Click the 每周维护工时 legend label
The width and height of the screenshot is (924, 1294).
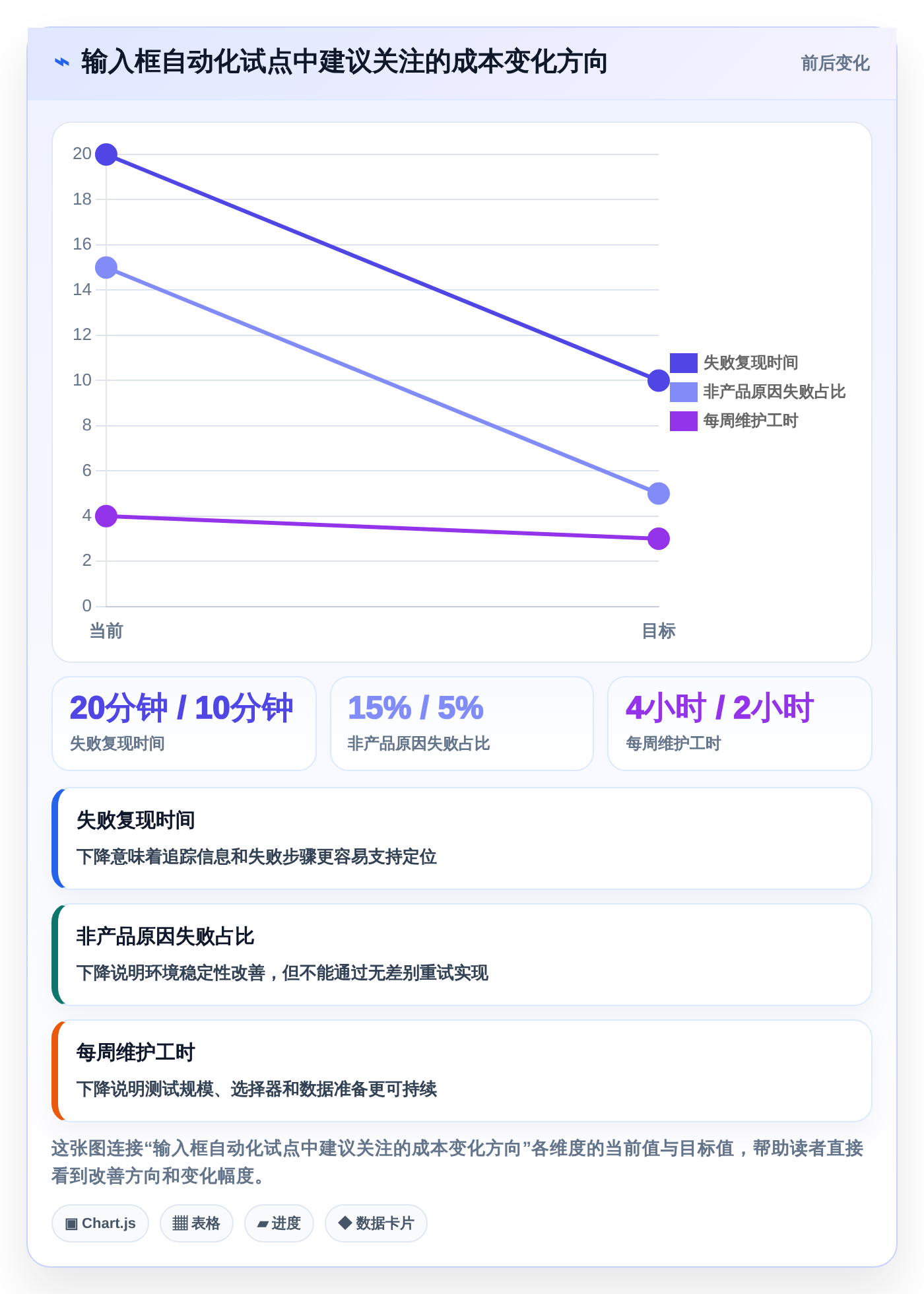tap(750, 421)
